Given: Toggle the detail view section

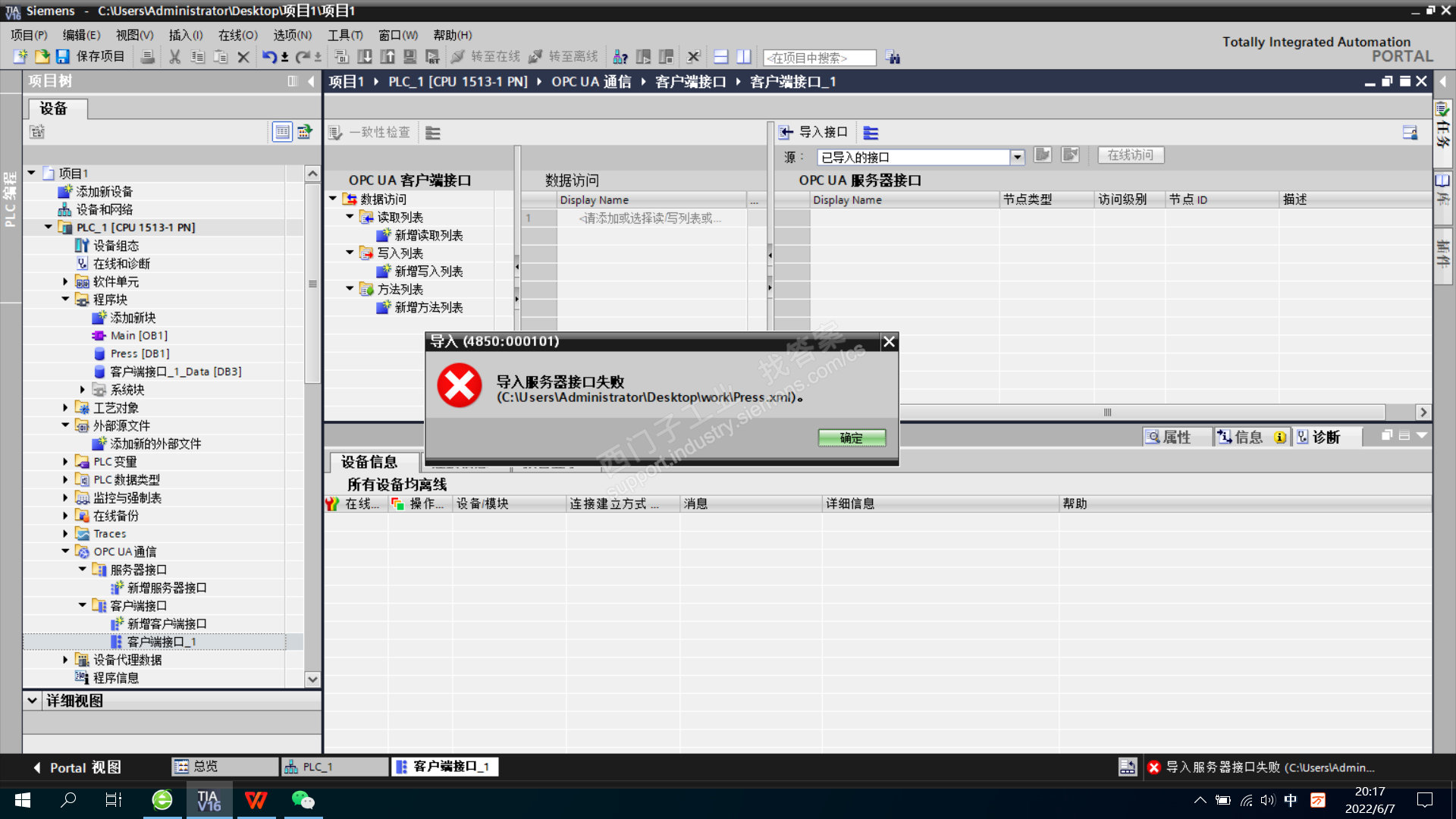Looking at the screenshot, I should [33, 701].
